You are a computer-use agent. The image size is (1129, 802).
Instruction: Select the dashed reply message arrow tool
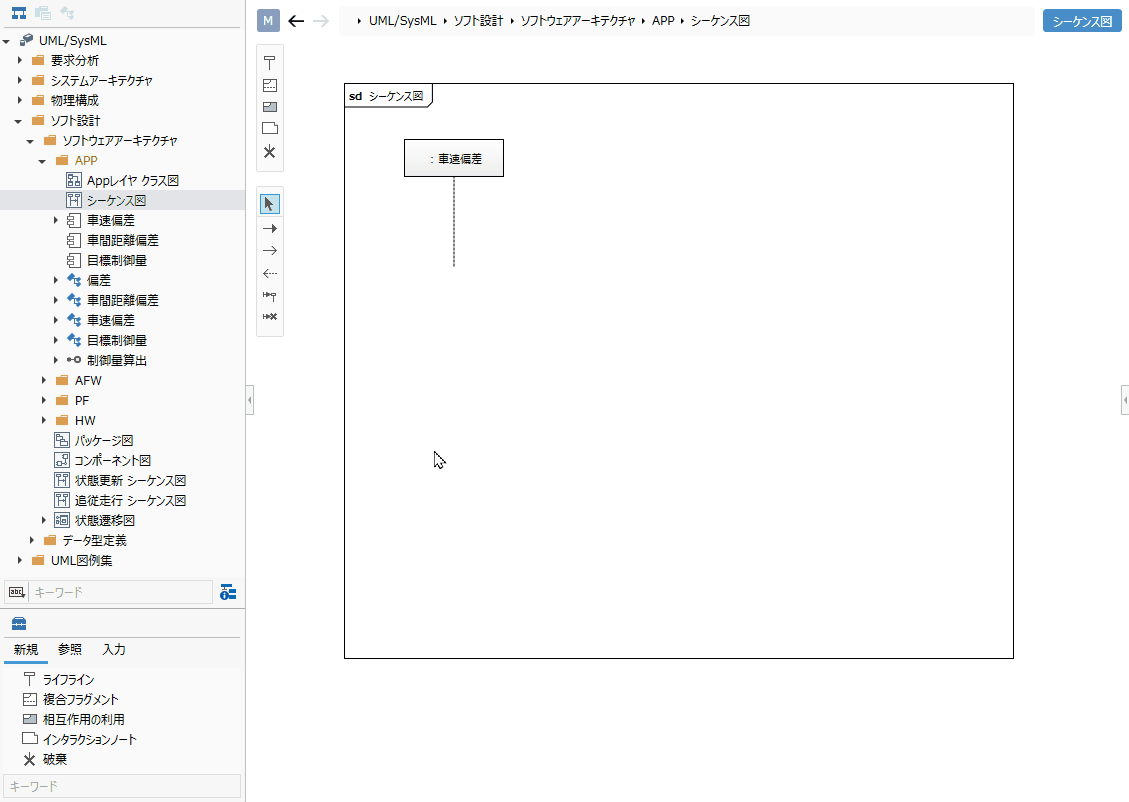coord(269,273)
